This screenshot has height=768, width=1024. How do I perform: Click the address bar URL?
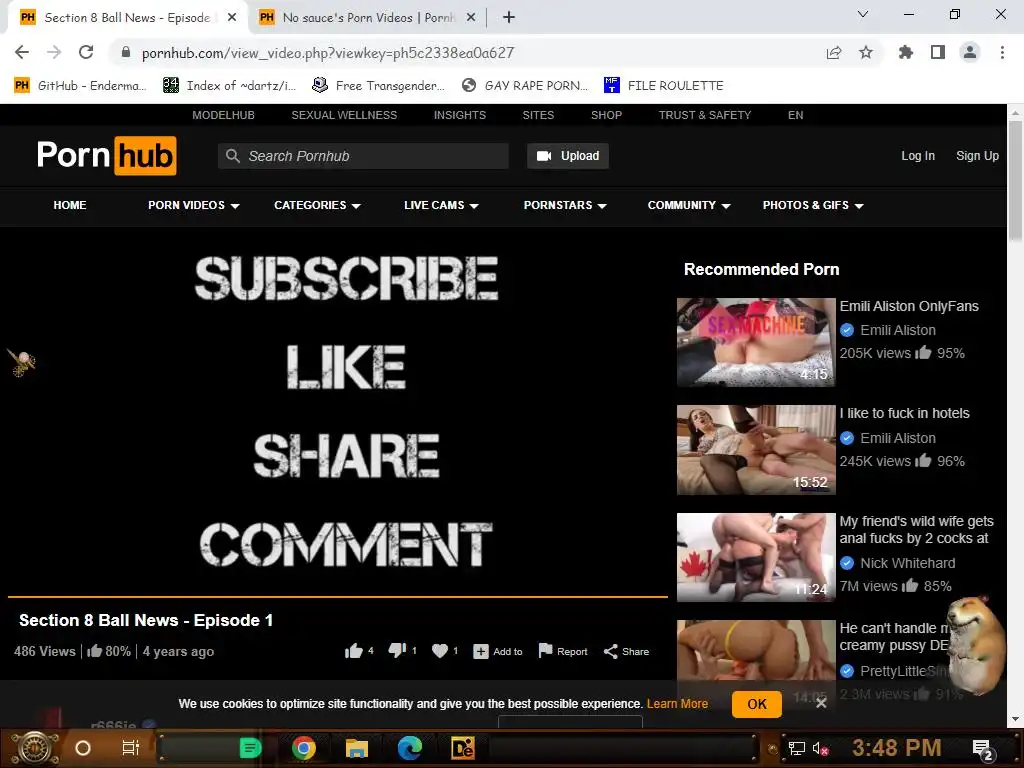(x=328, y=52)
